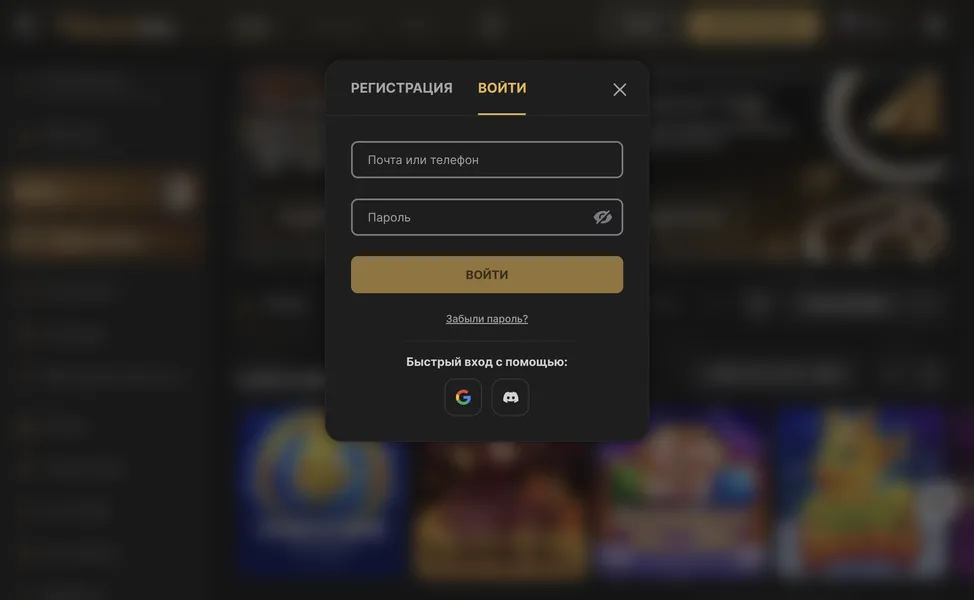Switch to the РЕГИСТРАЦИЯ tab
Screen dimensions: 974x600
401,88
